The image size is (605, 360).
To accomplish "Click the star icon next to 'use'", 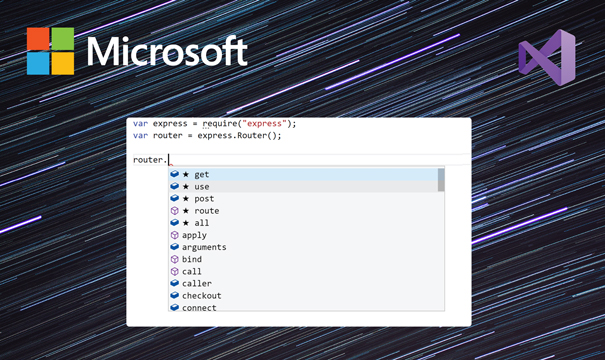I will point(186,187).
